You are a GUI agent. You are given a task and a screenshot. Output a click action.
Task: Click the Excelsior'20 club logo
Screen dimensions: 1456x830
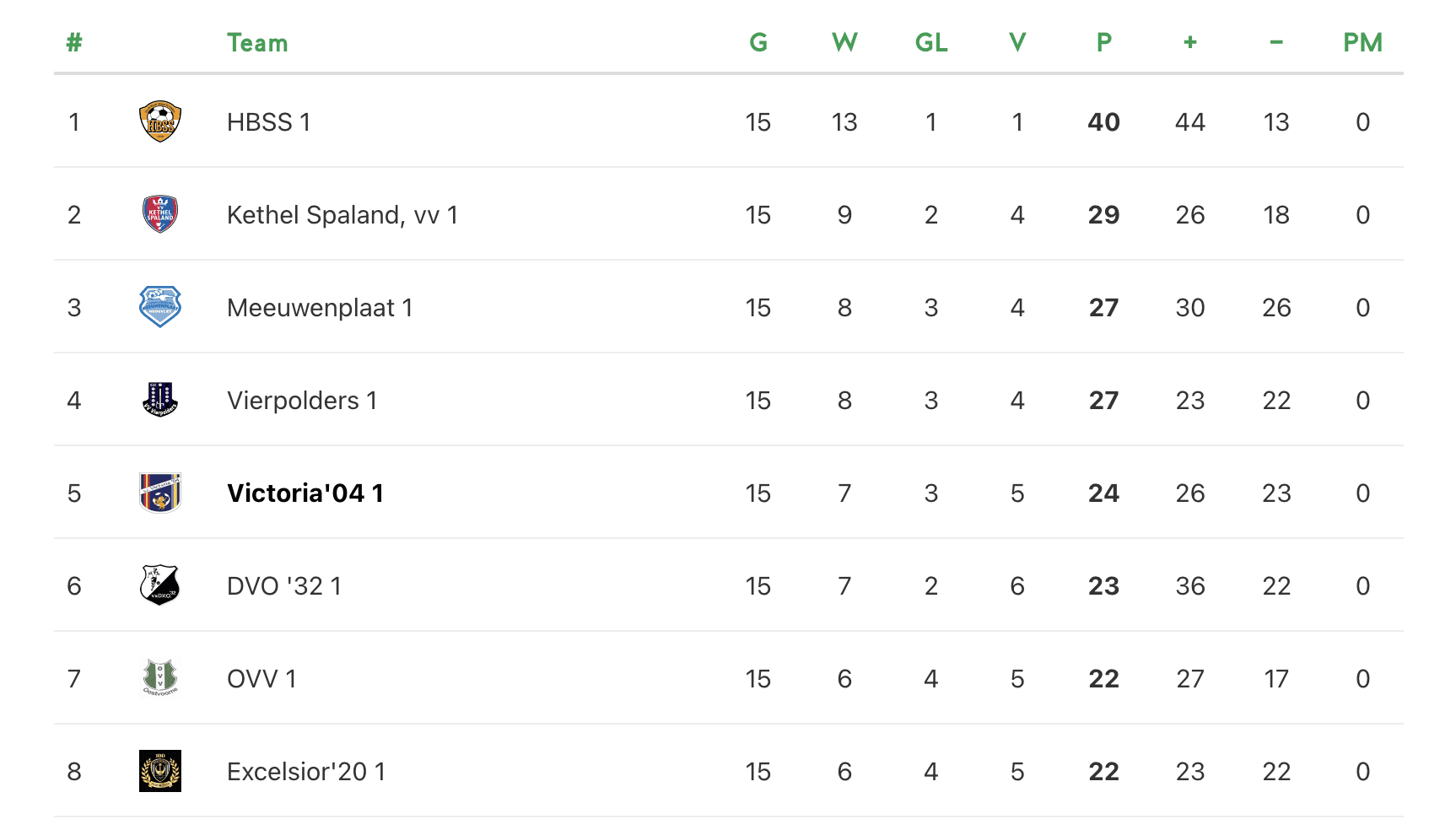point(160,771)
